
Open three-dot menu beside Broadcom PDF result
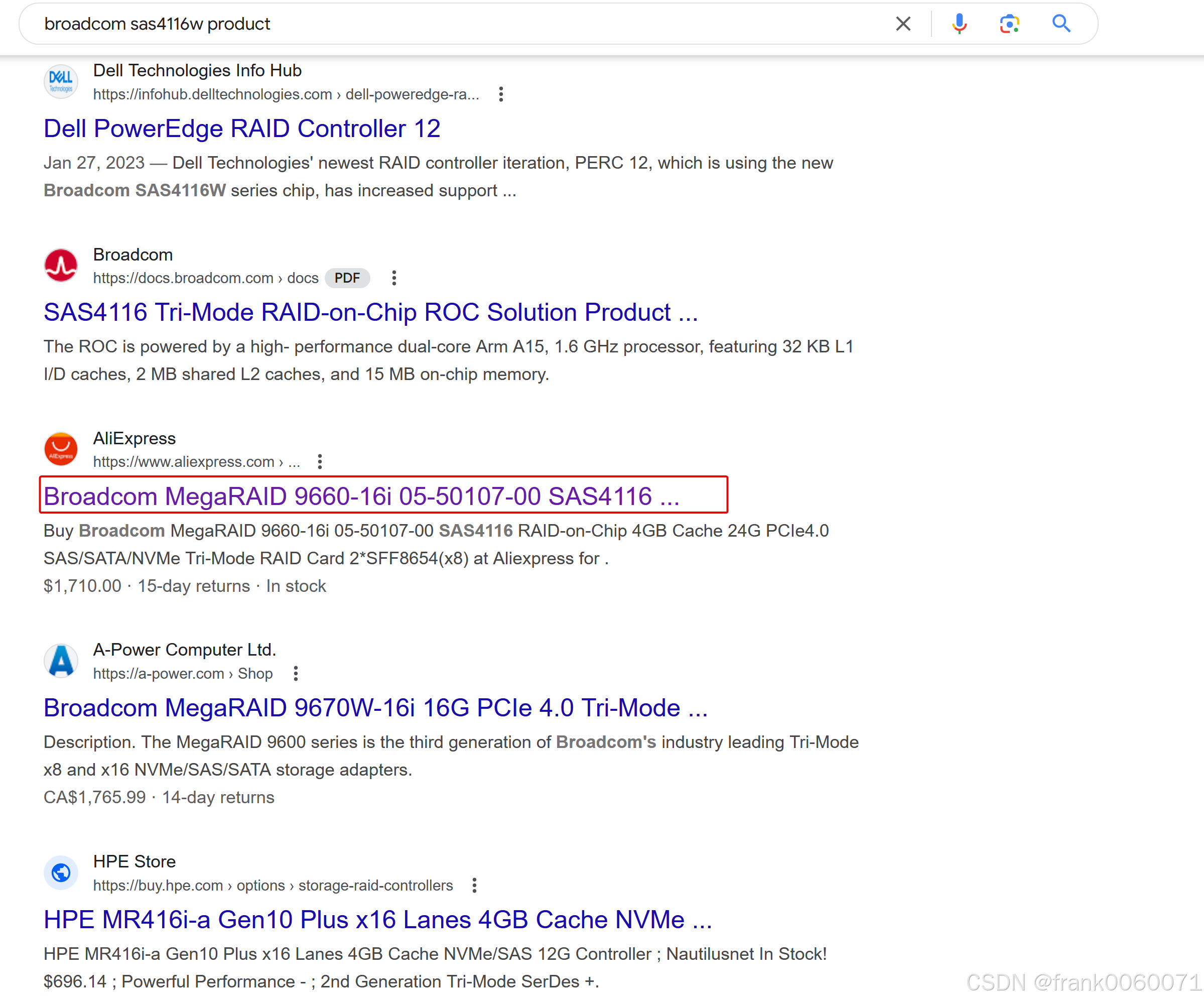click(394, 278)
